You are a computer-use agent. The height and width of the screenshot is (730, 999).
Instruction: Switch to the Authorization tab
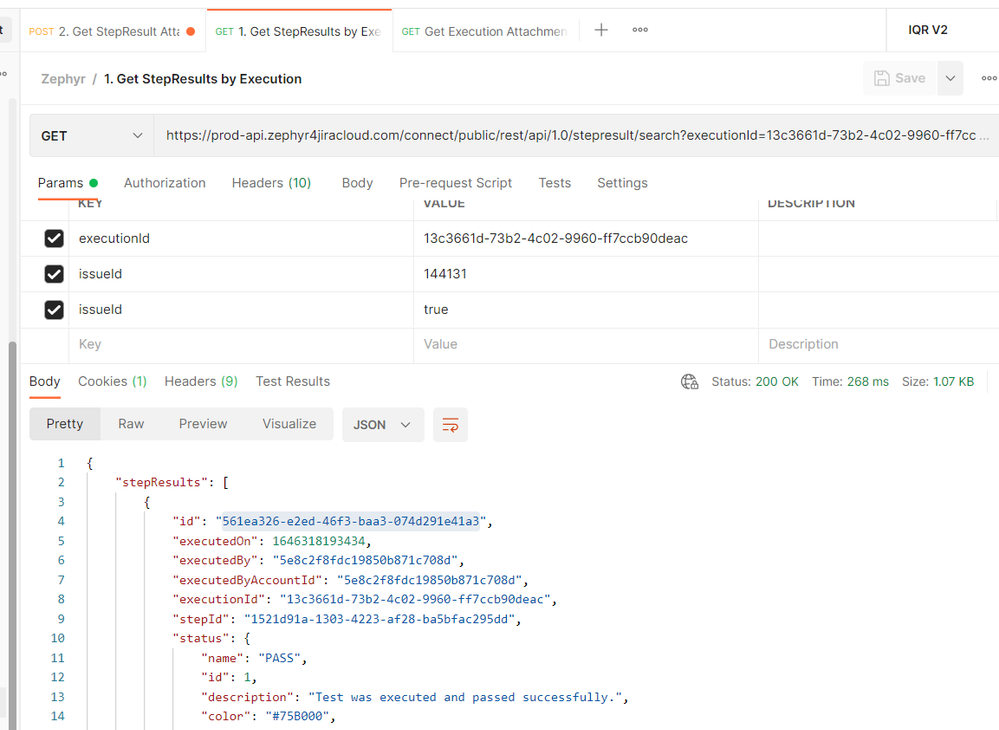click(164, 183)
